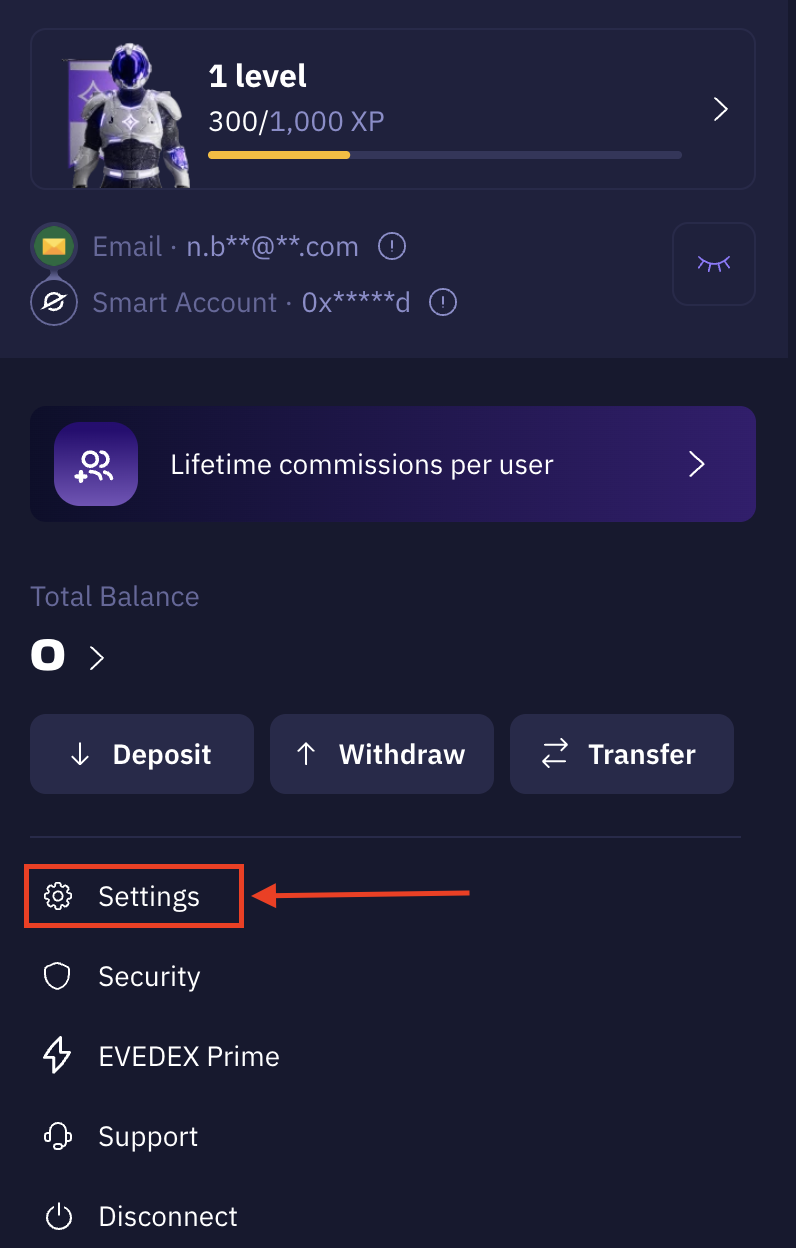The height and width of the screenshot is (1248, 796).
Task: Click the referral people icon
Action: (96, 464)
